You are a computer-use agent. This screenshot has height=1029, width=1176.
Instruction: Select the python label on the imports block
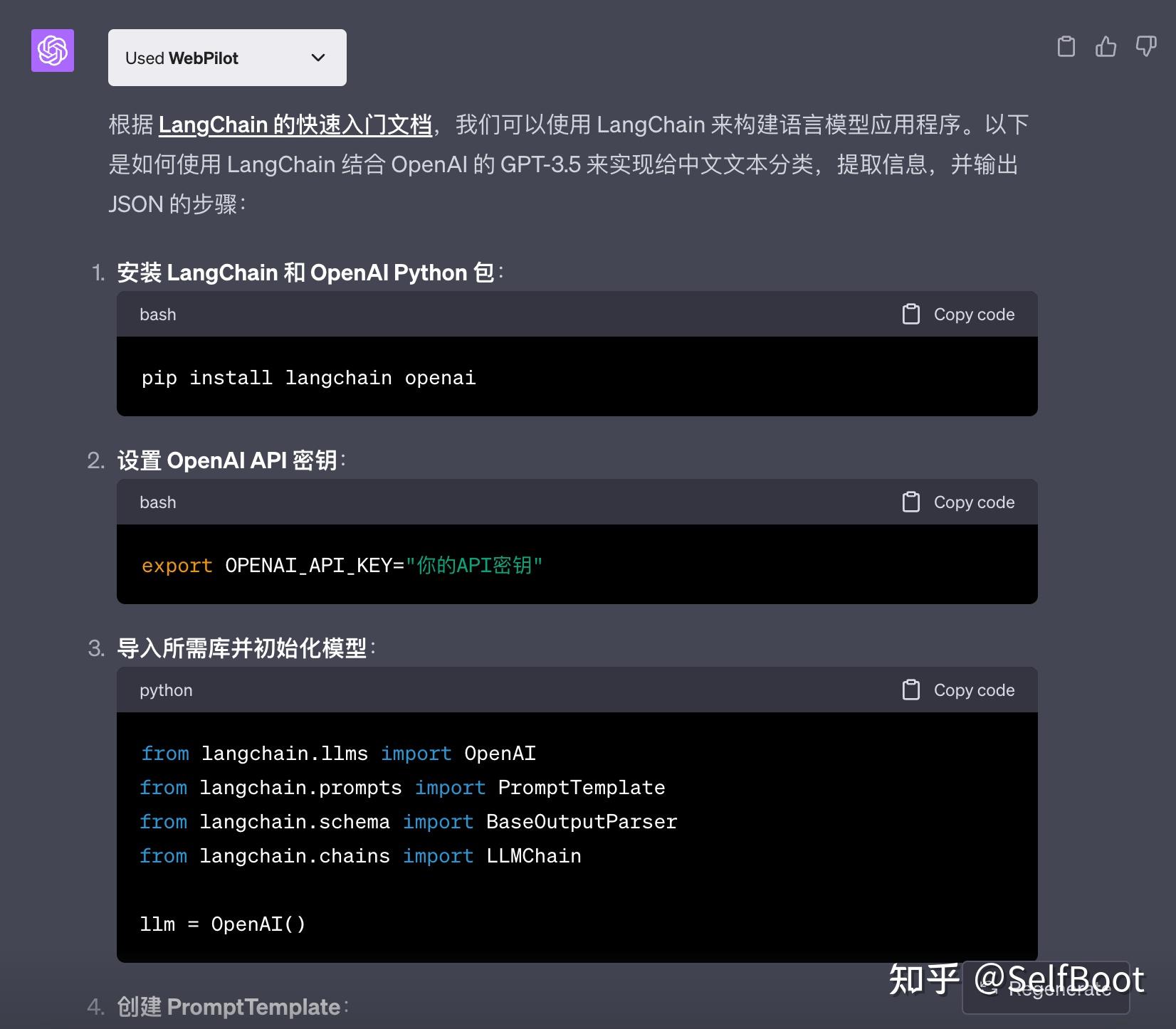(165, 690)
